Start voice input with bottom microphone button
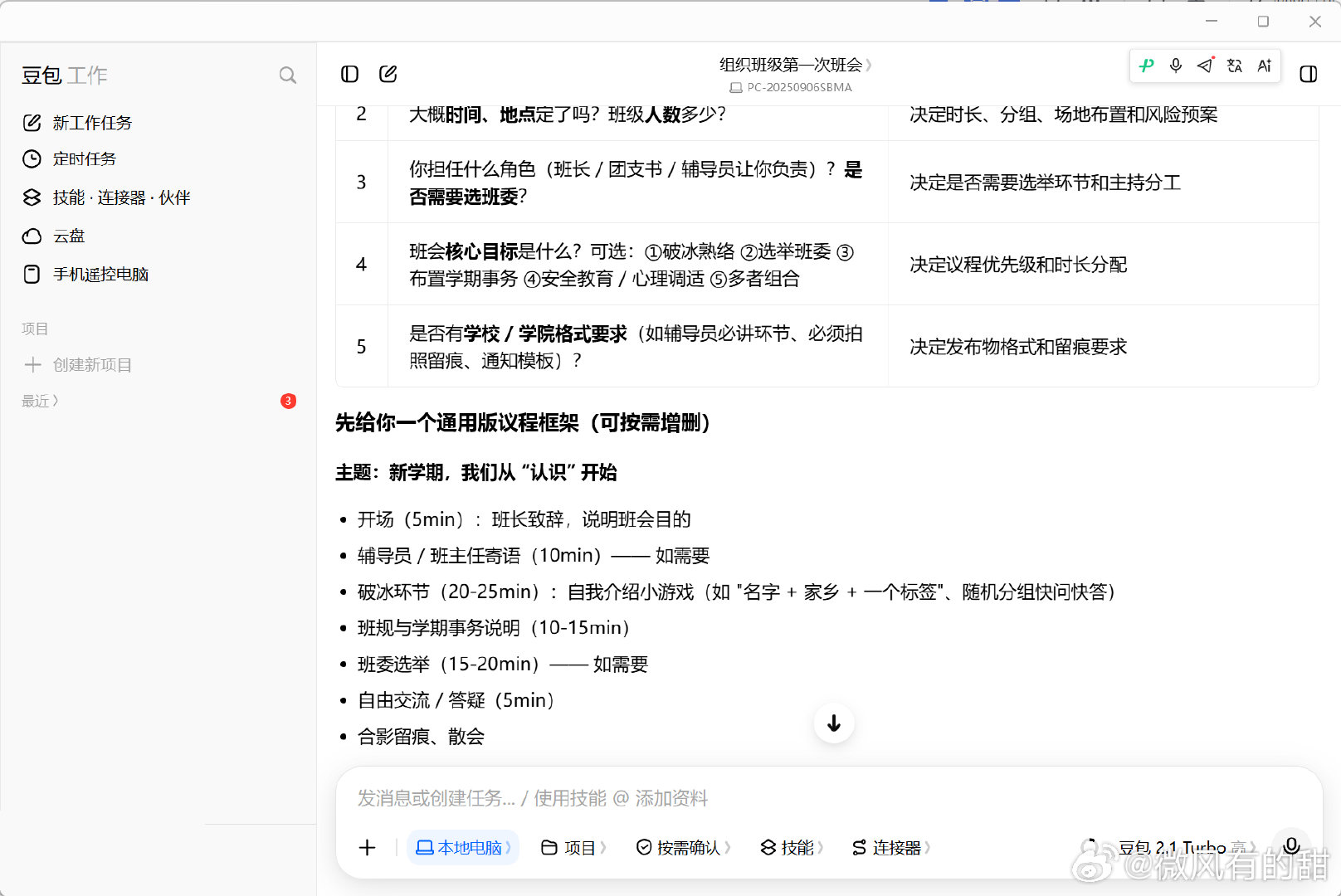The image size is (1341, 896). pyautogui.click(x=1291, y=846)
